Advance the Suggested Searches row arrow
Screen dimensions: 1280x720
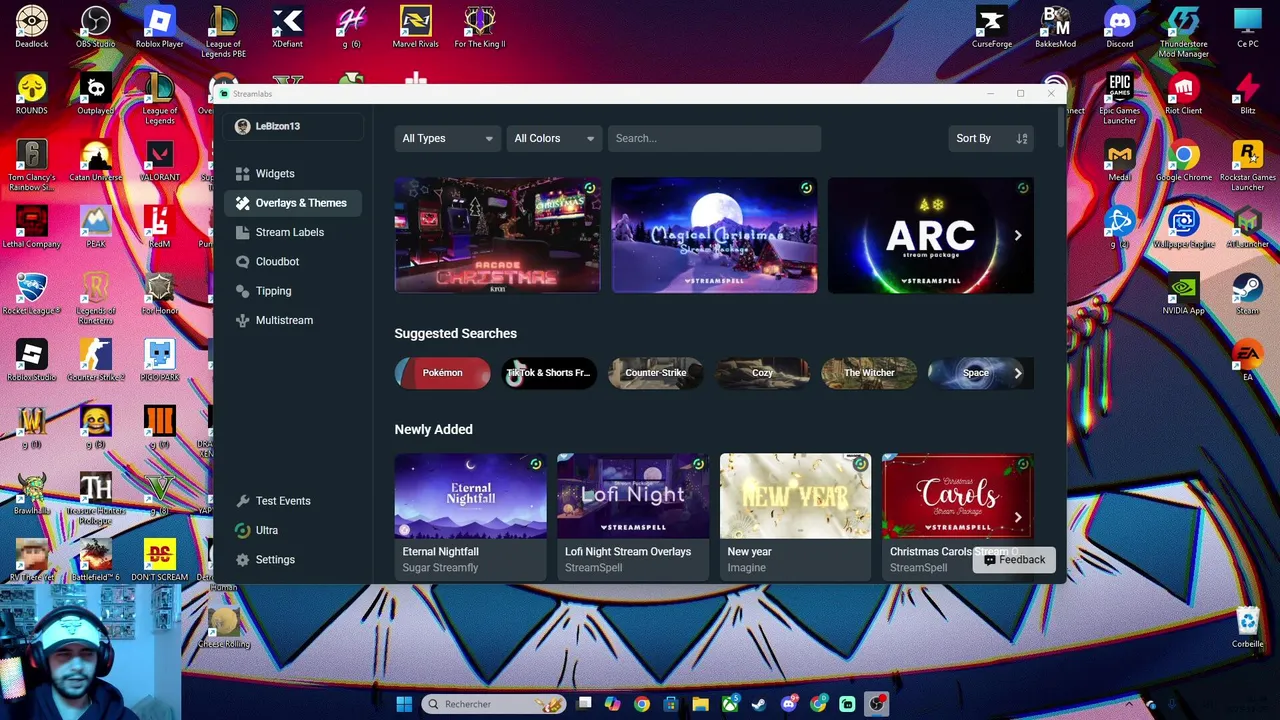(x=1018, y=373)
